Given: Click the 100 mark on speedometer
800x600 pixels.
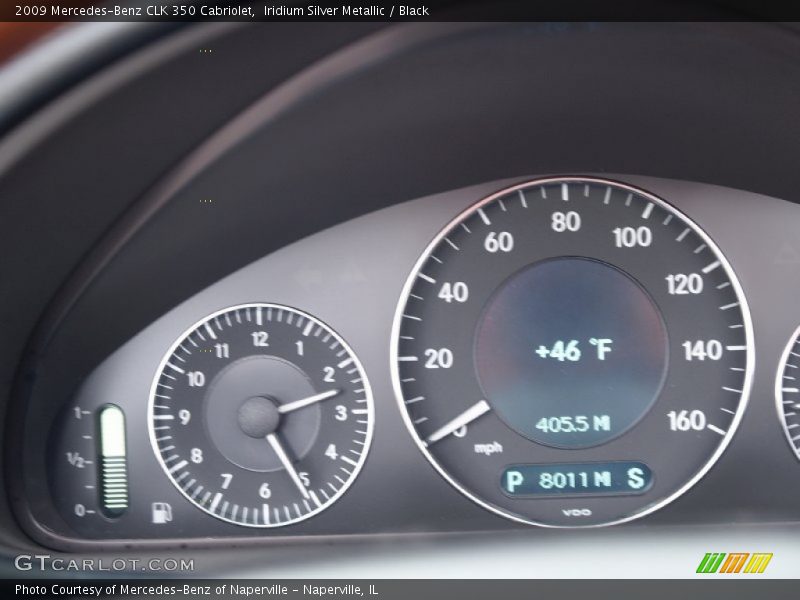Looking at the screenshot, I should point(632,237).
